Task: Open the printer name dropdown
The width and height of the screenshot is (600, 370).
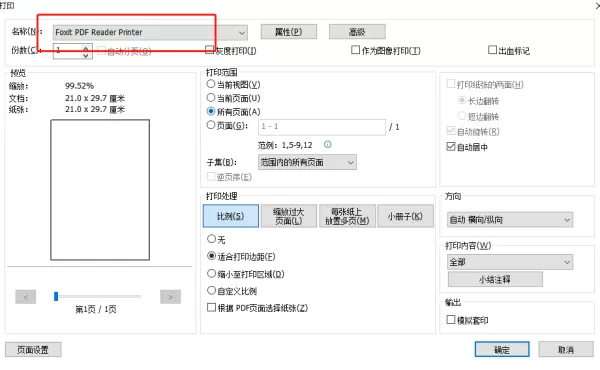Action: (150, 33)
